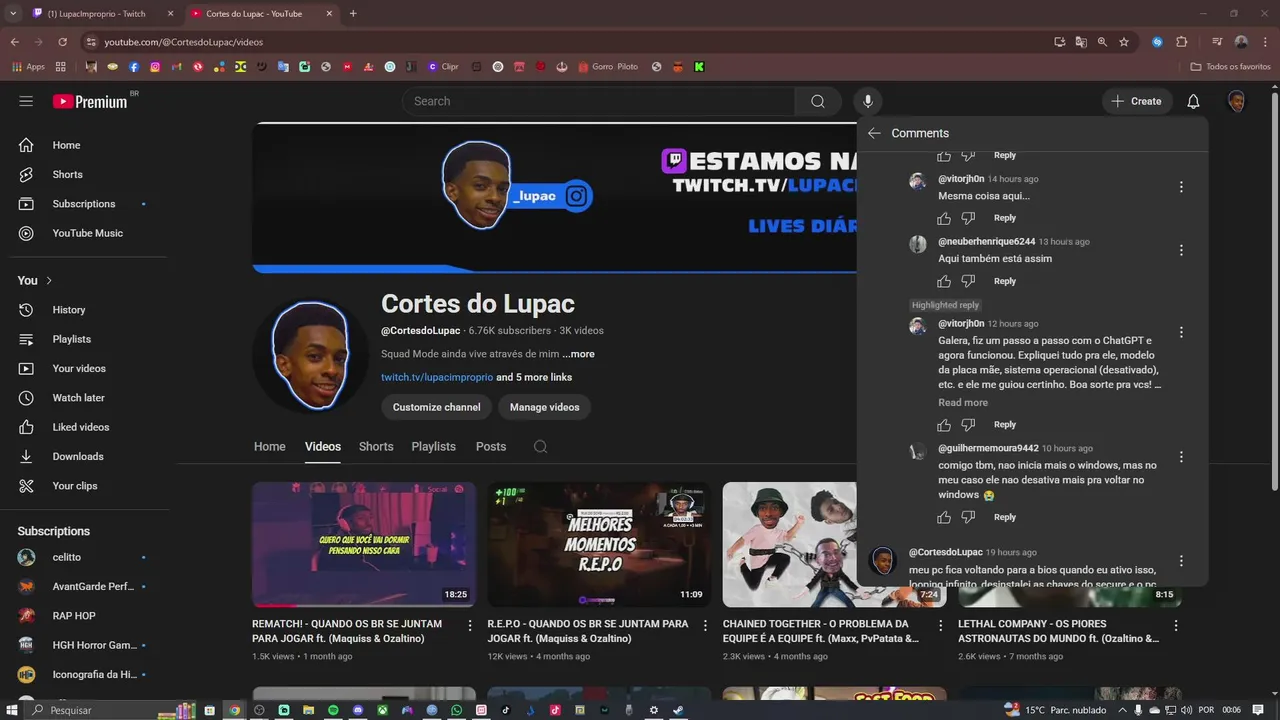Like the comment 'Mesma coisa aqui...'
The height and width of the screenshot is (720, 1280).
click(x=944, y=218)
